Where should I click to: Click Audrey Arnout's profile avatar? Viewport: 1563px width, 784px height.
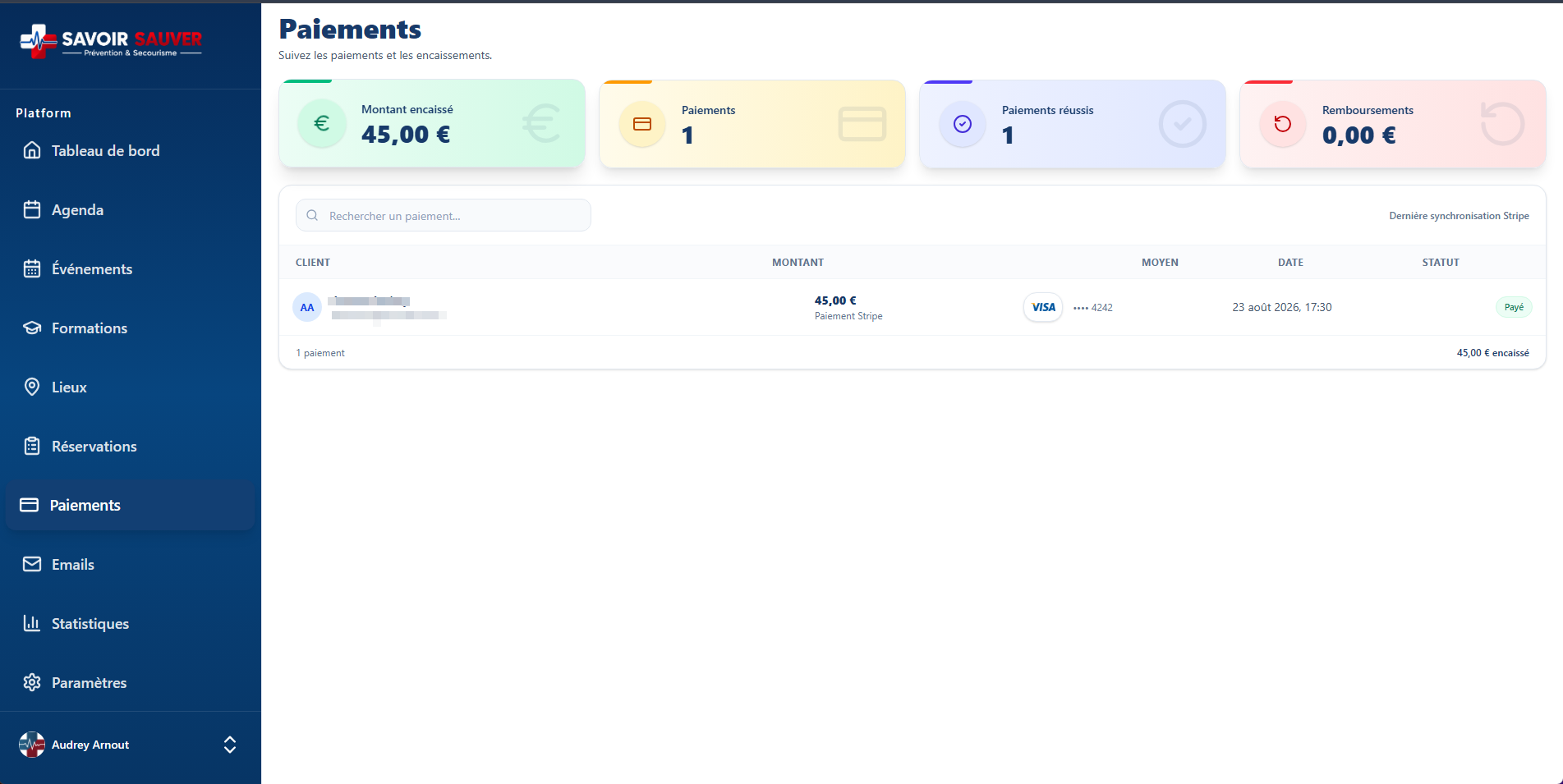(x=32, y=745)
